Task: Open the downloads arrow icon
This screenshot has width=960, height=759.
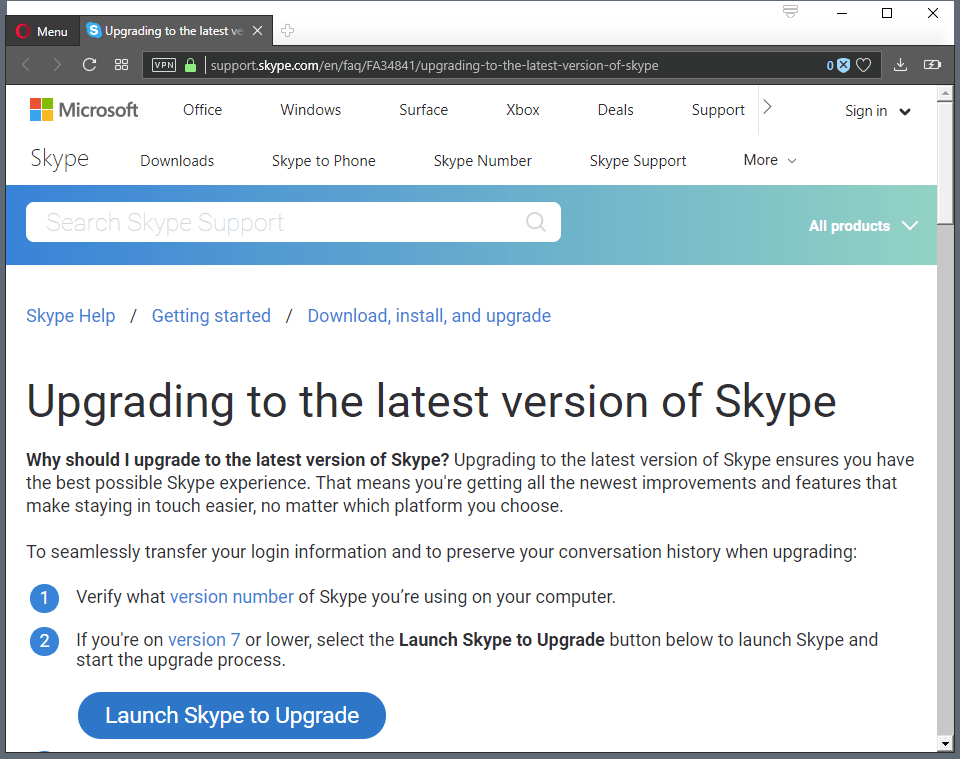Action: (x=900, y=65)
